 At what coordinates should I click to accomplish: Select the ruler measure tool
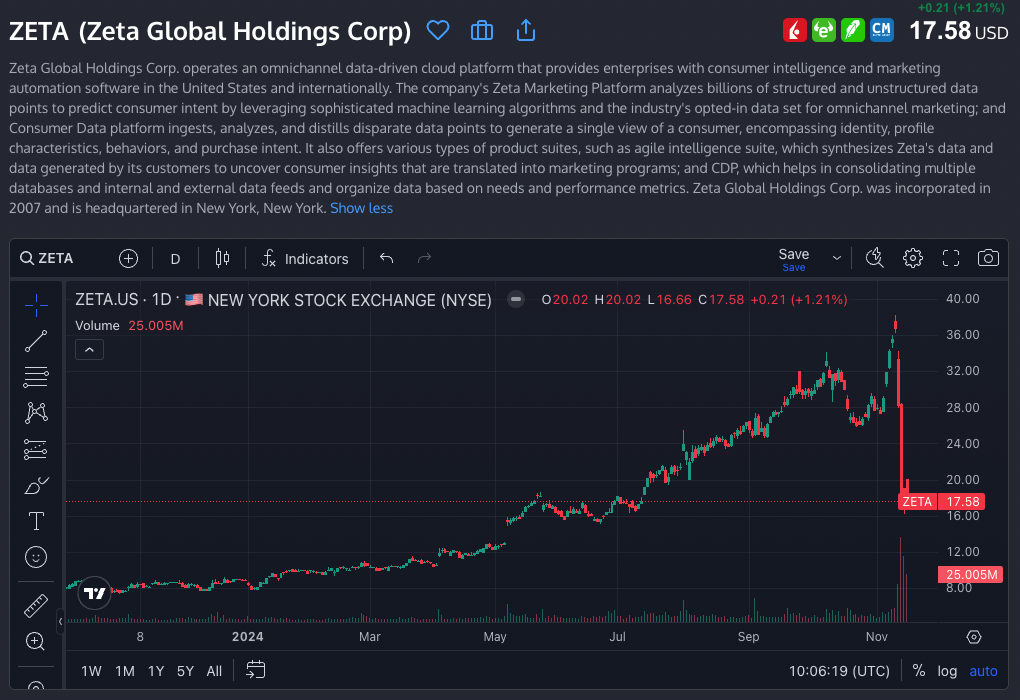[36, 605]
